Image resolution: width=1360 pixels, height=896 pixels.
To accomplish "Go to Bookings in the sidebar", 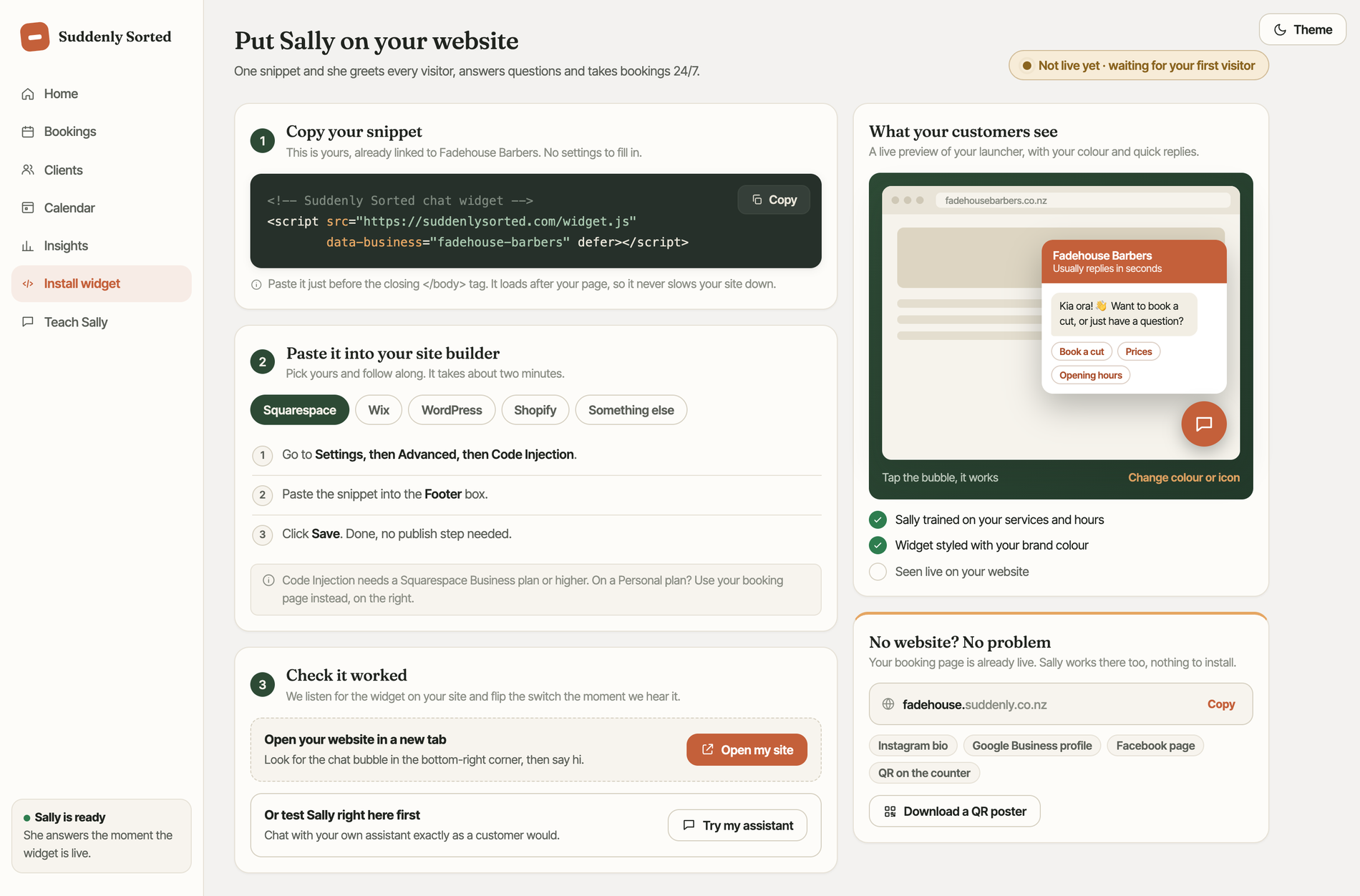I will [x=102, y=132].
